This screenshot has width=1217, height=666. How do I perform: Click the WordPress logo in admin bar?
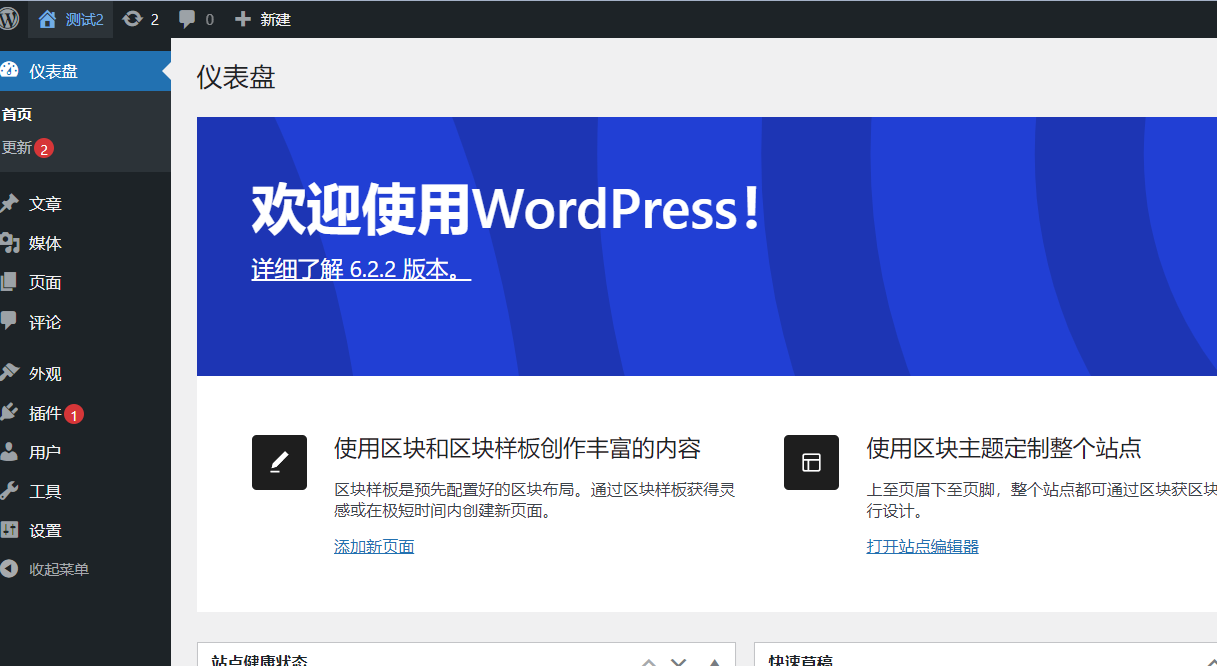click(x=10, y=19)
